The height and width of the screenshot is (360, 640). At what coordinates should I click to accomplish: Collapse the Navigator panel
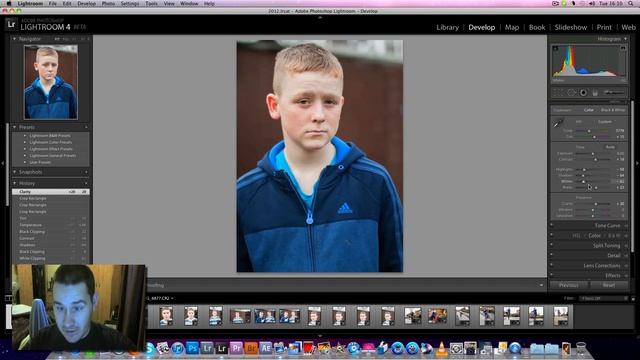15,39
